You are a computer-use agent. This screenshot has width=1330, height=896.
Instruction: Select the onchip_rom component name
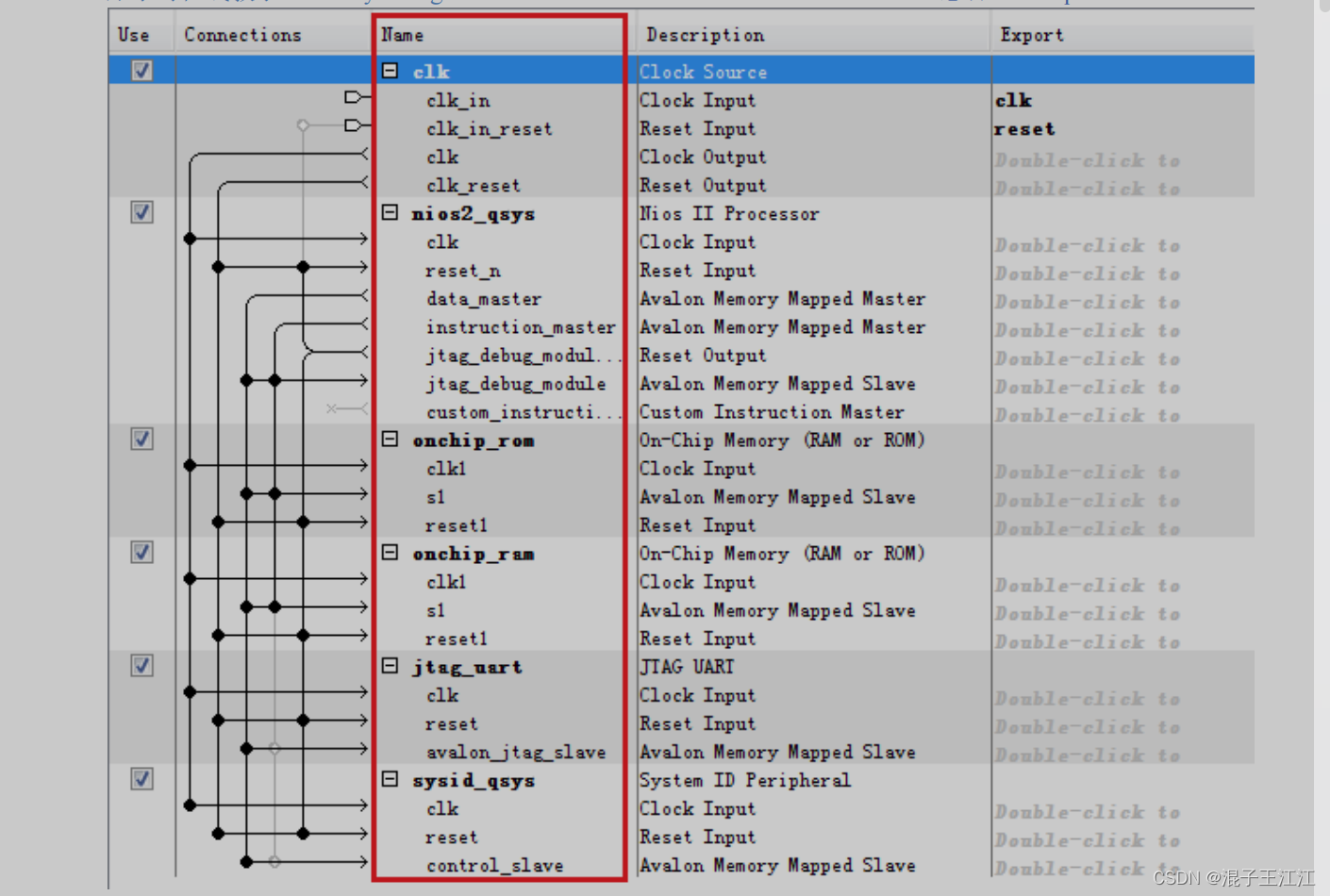474,440
